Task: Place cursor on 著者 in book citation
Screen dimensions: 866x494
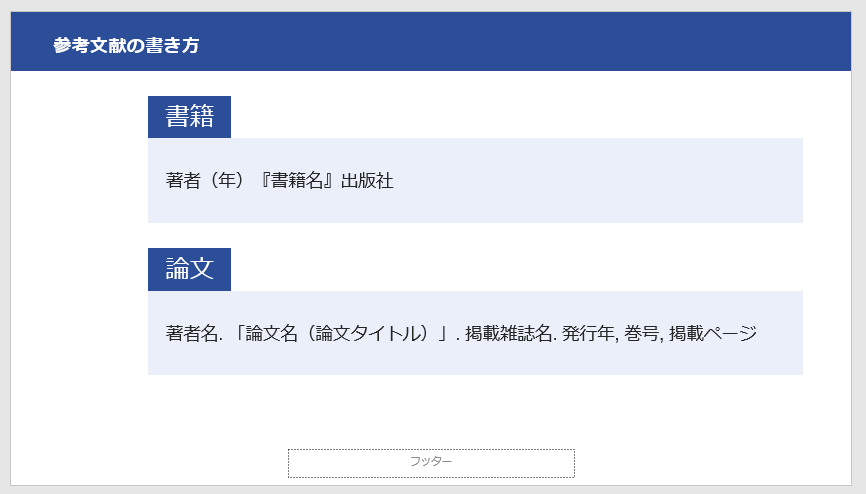Action: pos(183,181)
